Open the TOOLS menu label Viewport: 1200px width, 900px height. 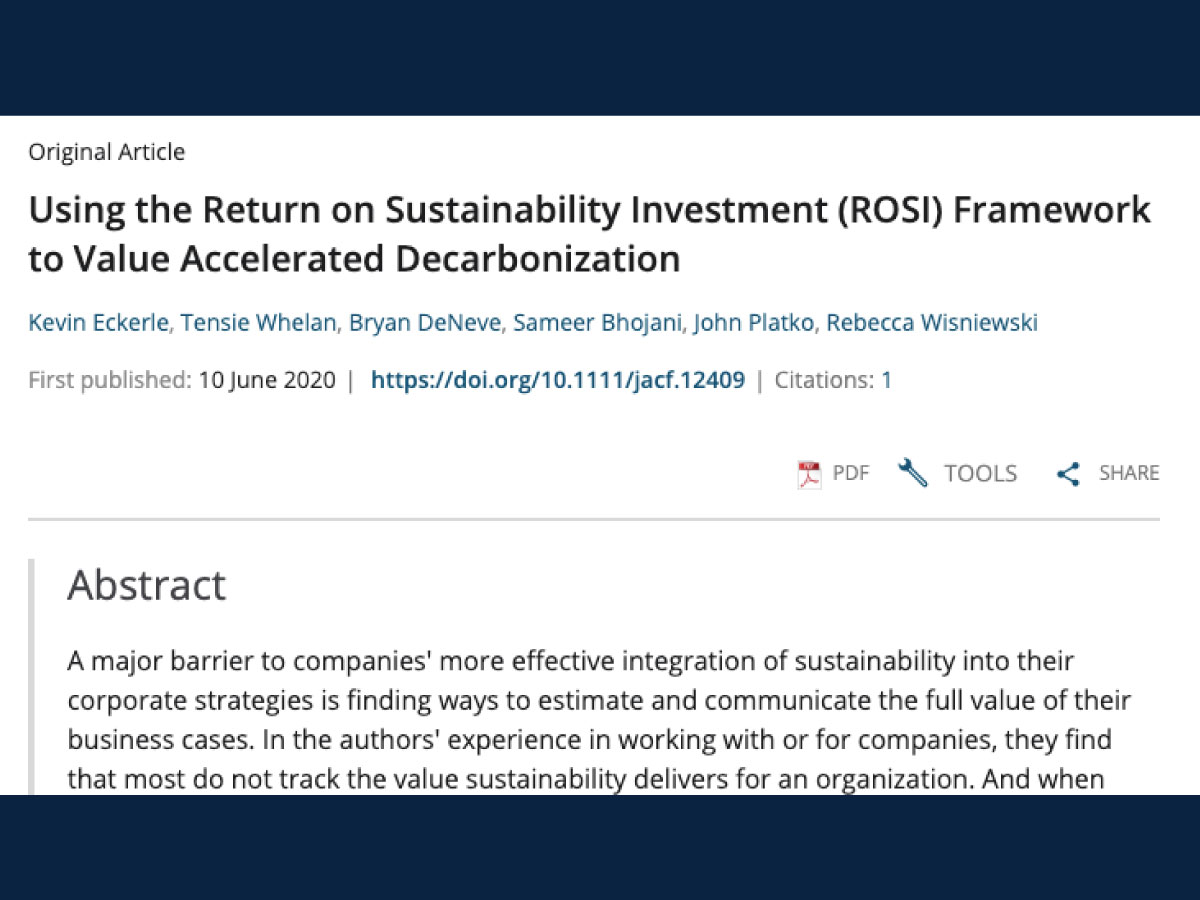pos(981,473)
